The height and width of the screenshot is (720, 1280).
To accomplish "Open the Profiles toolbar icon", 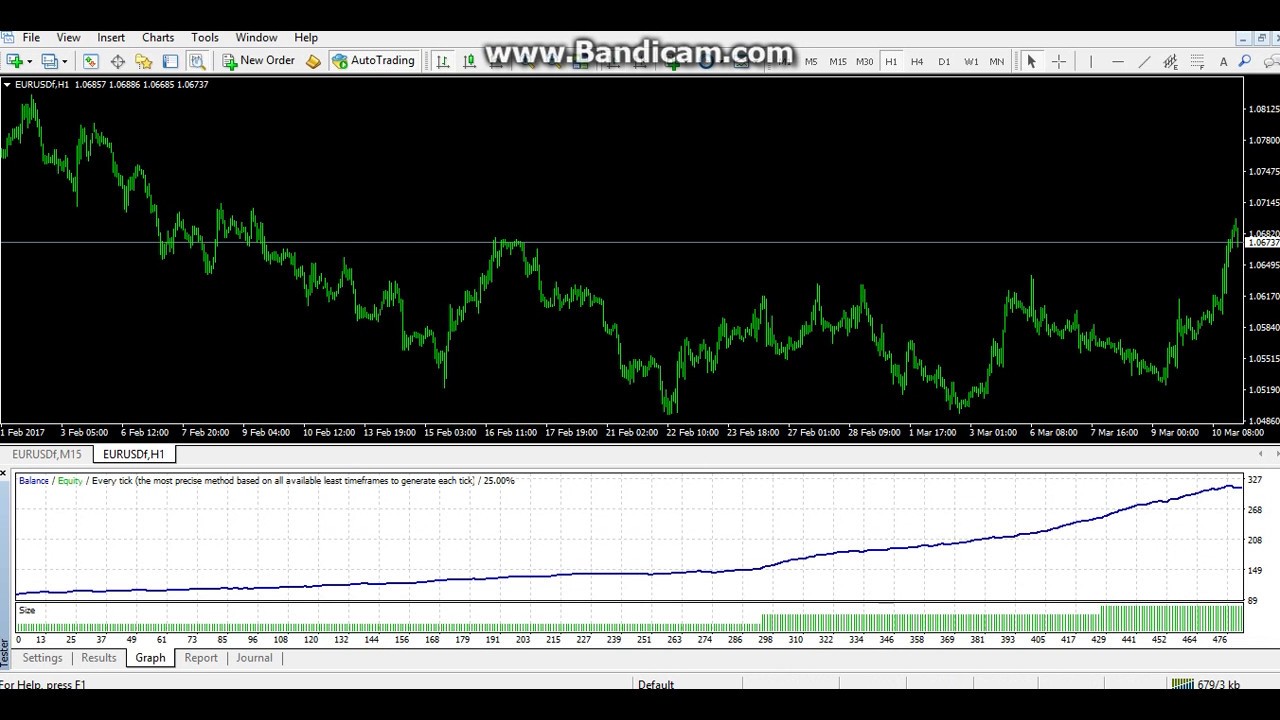I will point(48,61).
